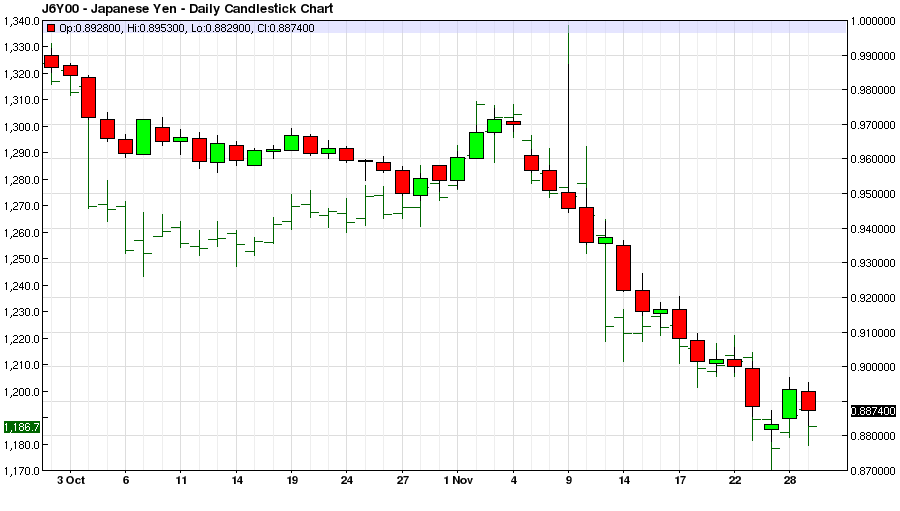Click the red legend square beside Op value

[51, 28]
